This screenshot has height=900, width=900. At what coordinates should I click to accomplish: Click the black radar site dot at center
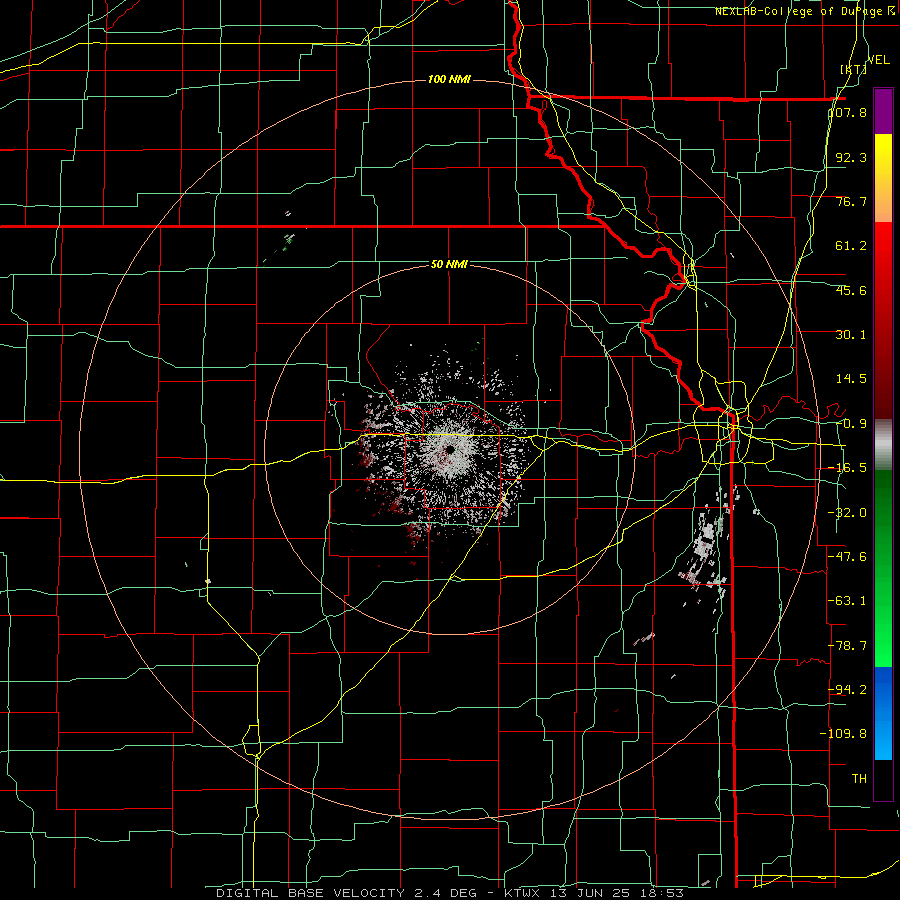tap(449, 449)
